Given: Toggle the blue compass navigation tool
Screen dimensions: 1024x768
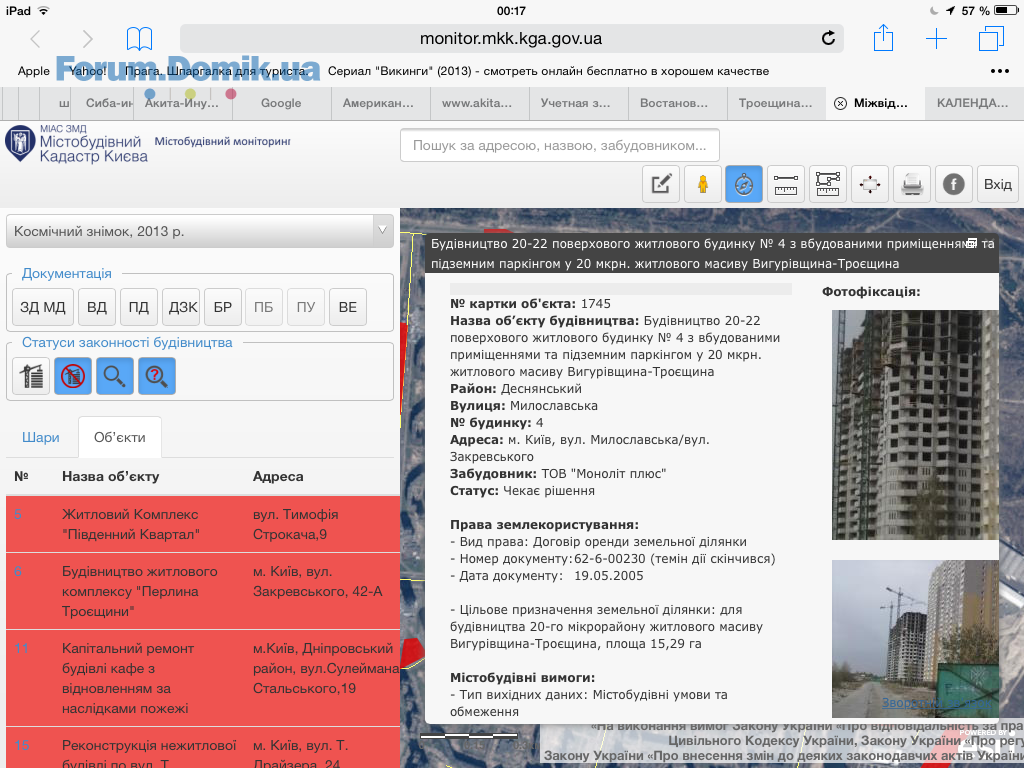Looking at the screenshot, I should pos(744,184).
